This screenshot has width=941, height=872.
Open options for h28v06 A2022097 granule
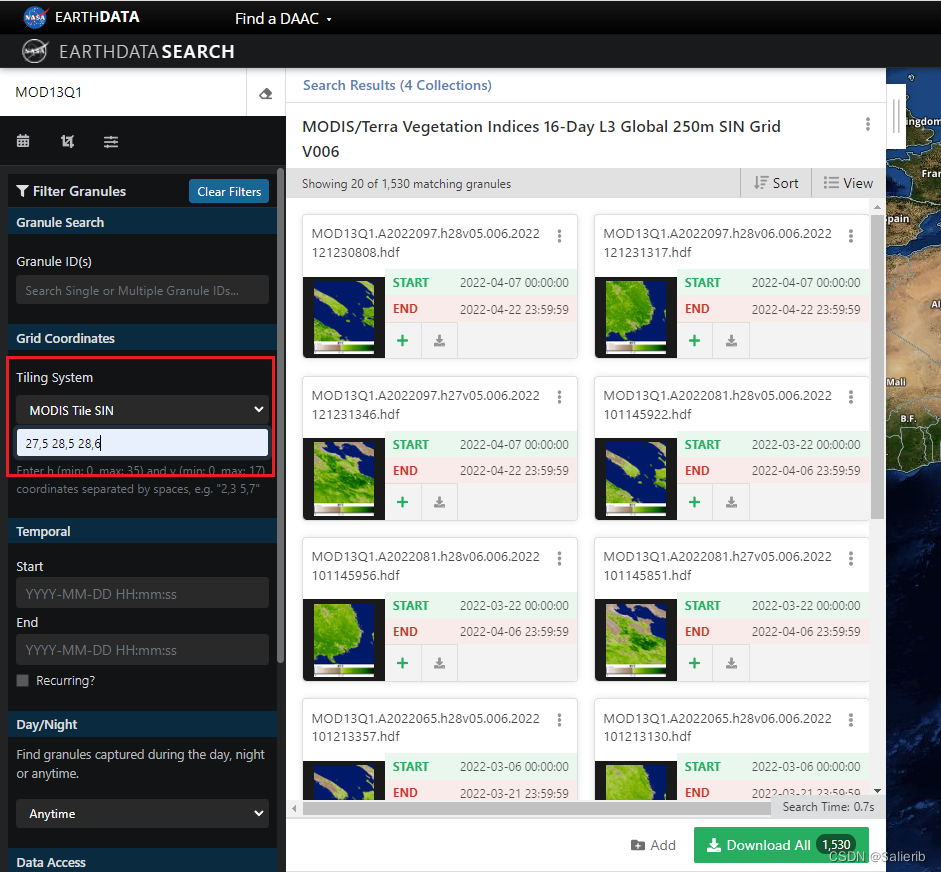click(x=851, y=236)
